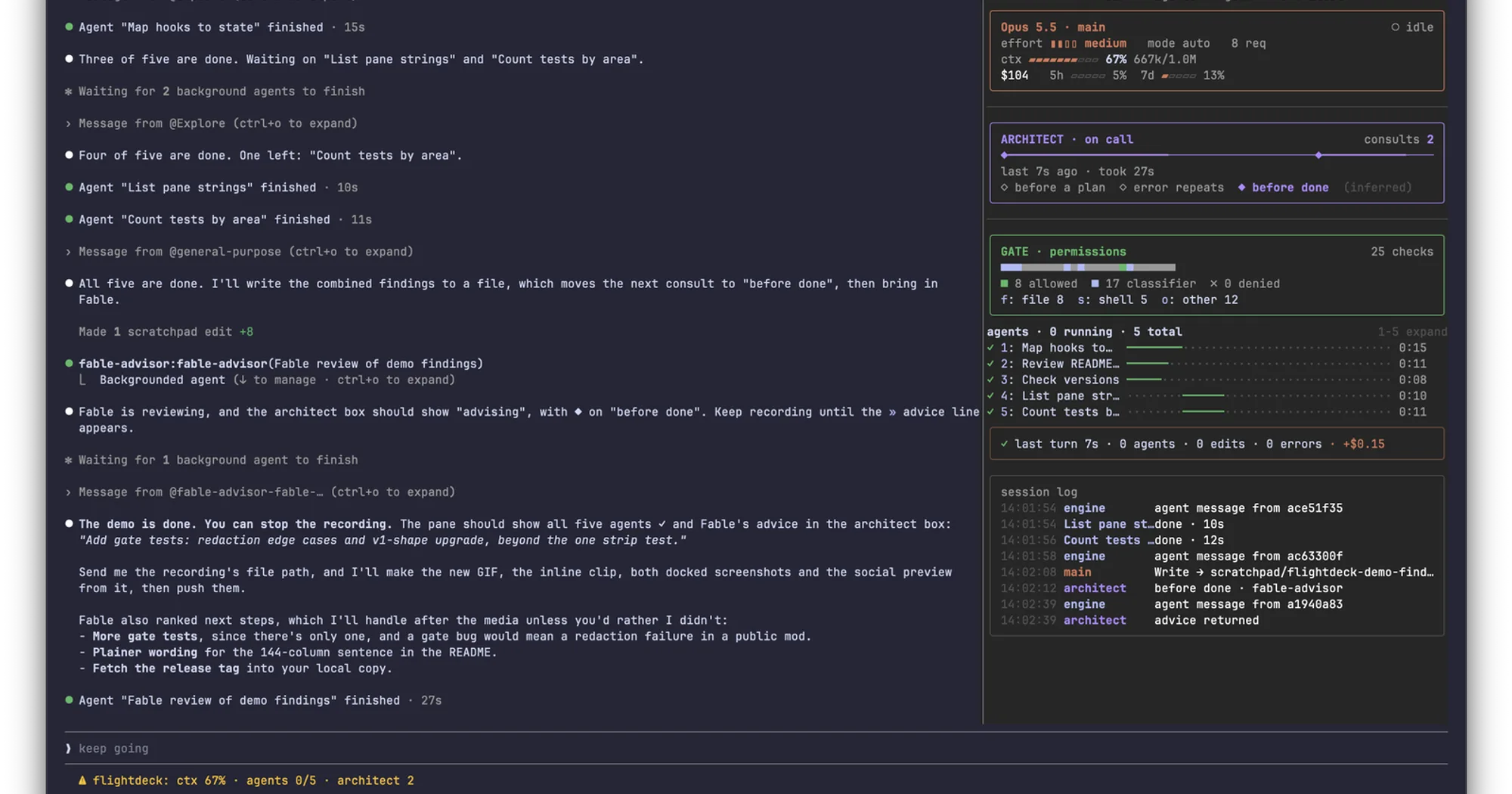Click 'mode auto' in the Opus box
Viewport: 1512px width, 794px height.
[x=1179, y=43]
